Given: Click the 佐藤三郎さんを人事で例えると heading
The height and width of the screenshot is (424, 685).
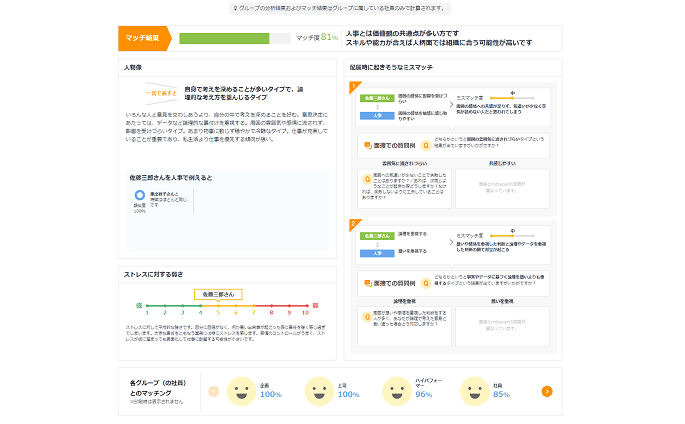Looking at the screenshot, I should click(x=171, y=178).
